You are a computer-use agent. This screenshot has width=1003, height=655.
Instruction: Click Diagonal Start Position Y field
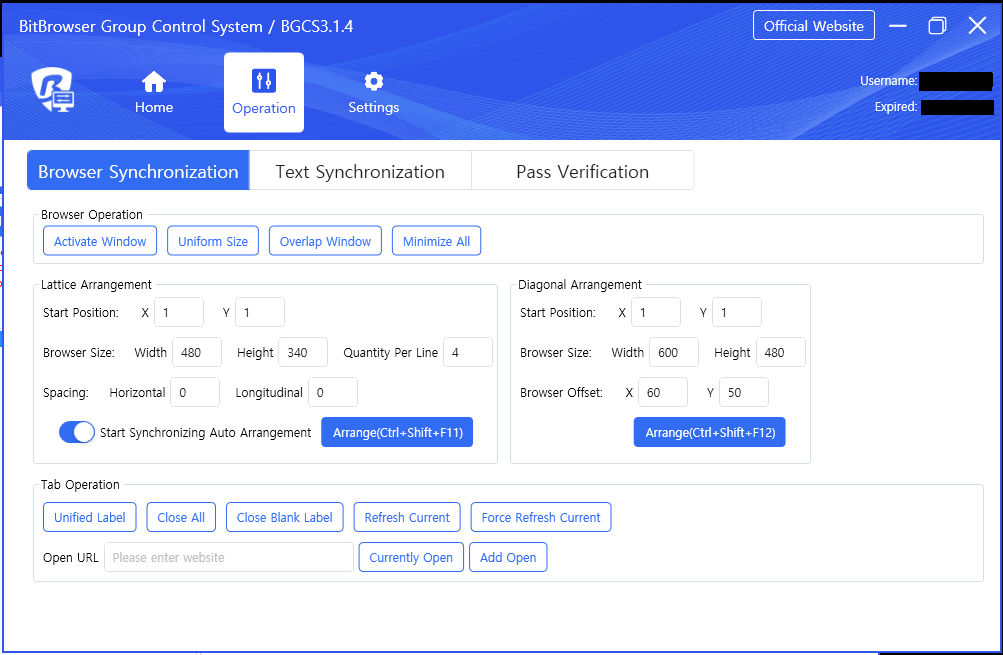(737, 312)
